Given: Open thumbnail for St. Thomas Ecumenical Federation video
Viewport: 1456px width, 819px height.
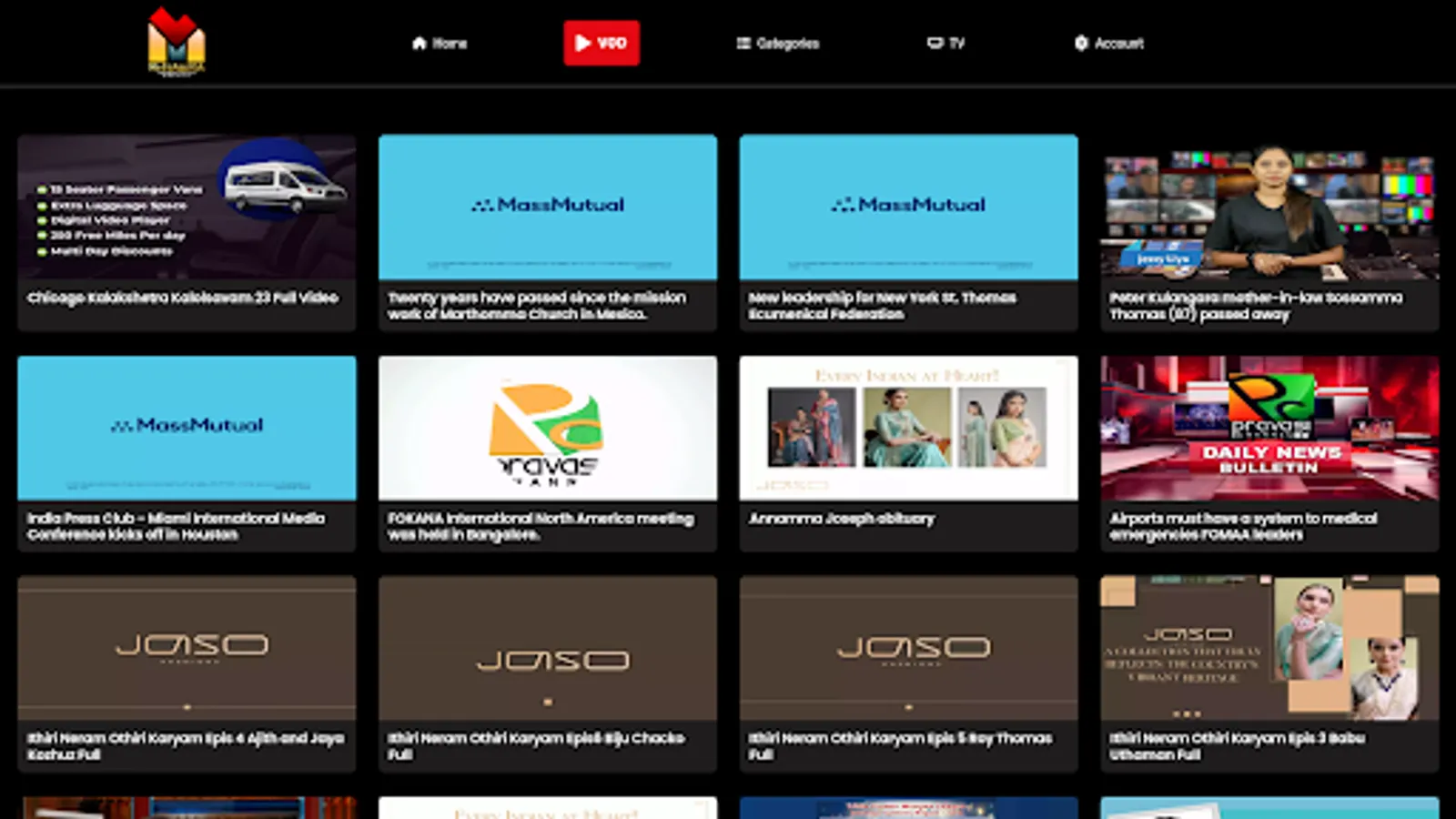Looking at the screenshot, I should [909, 207].
